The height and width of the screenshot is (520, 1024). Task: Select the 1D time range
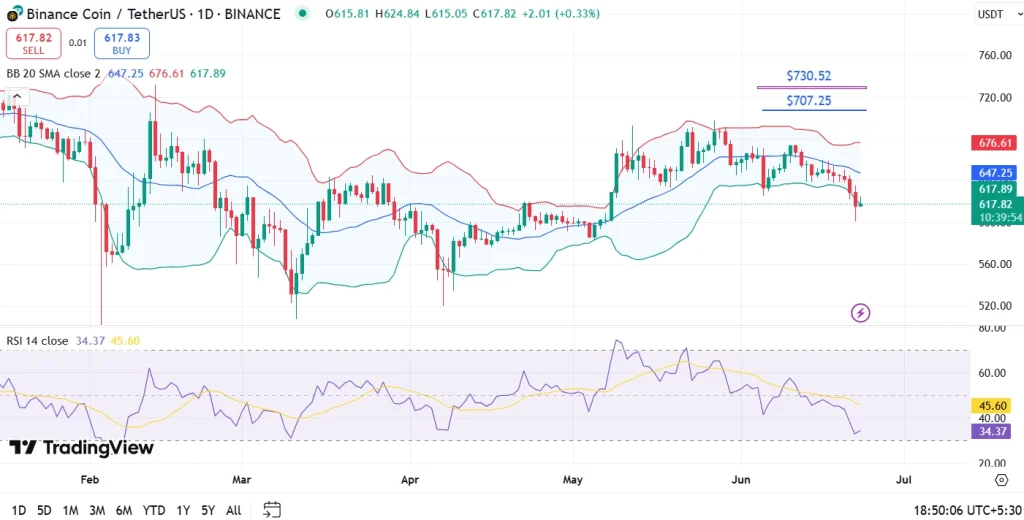(20, 510)
